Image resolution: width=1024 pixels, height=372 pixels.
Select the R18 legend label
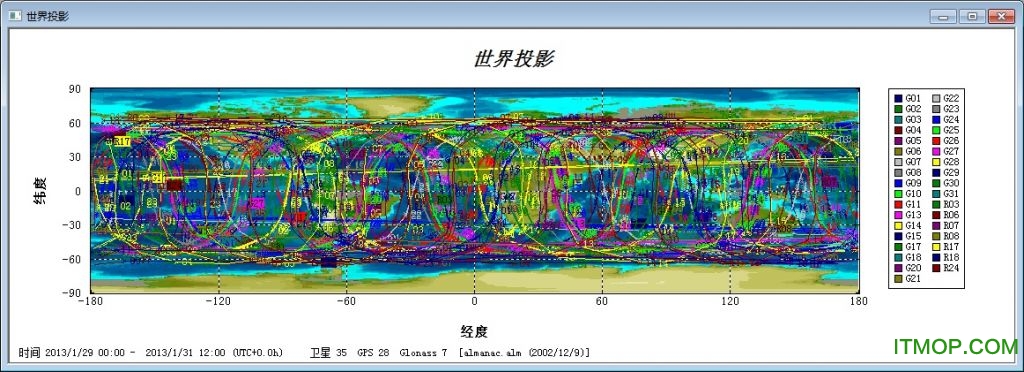pos(952,257)
